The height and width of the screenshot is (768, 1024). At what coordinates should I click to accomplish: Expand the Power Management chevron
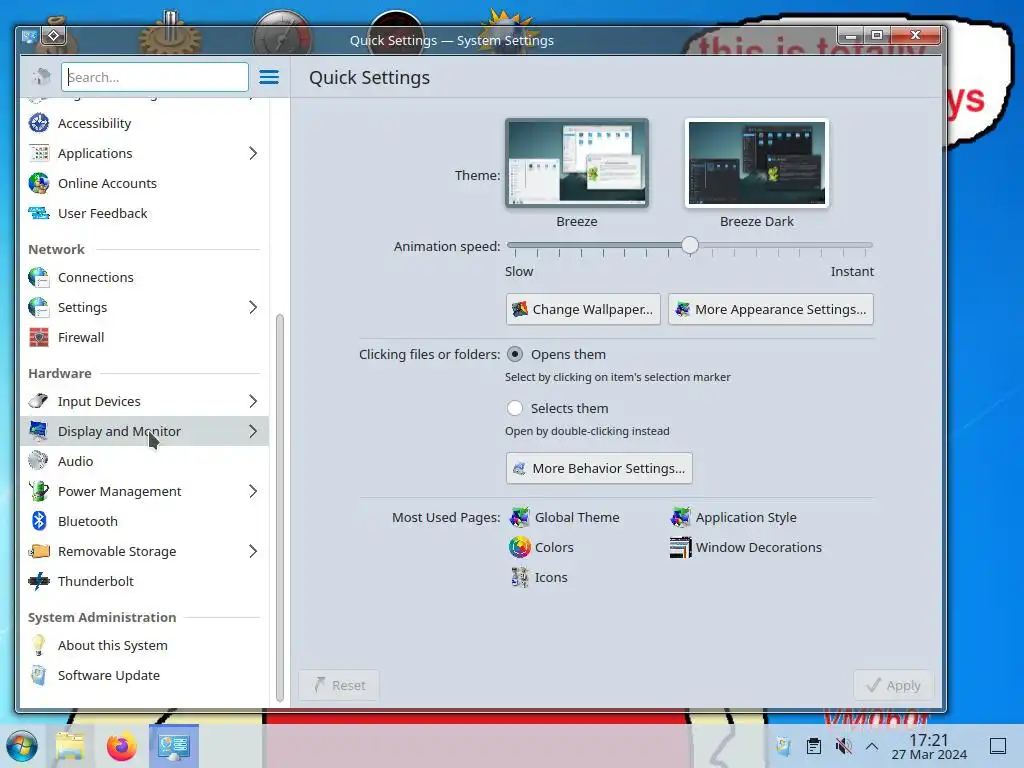(x=253, y=491)
